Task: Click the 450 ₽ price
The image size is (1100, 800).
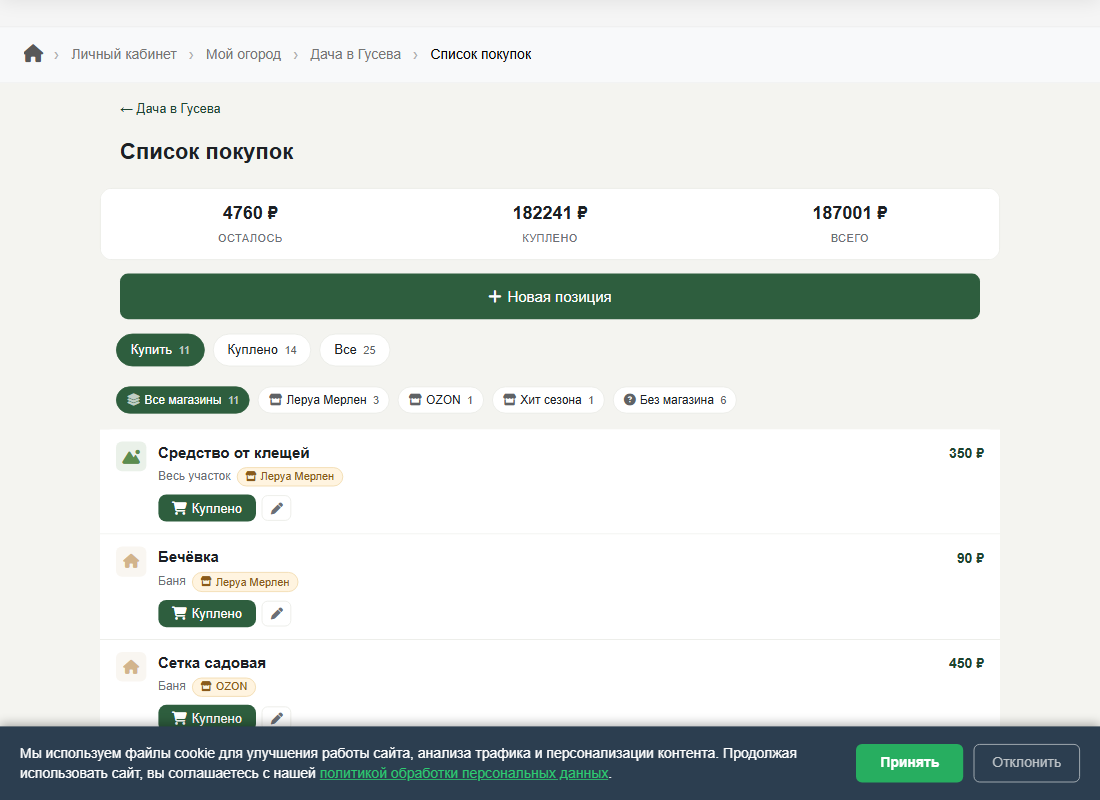Action: click(x=966, y=663)
